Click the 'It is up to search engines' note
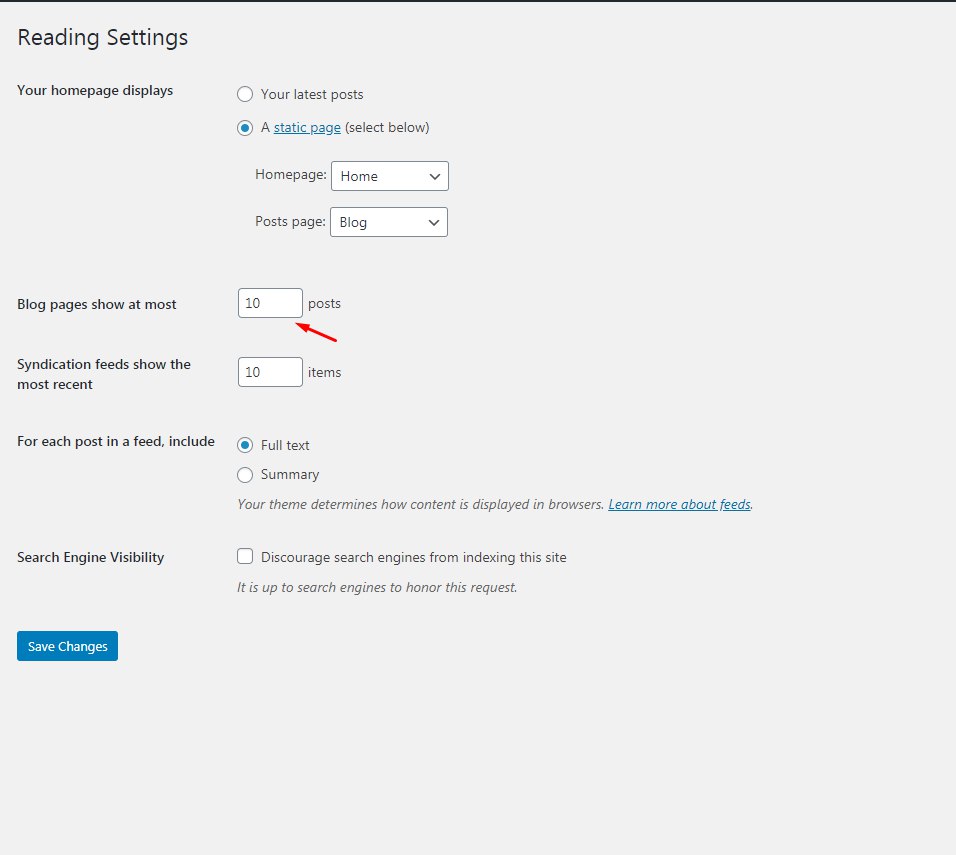Screen dimensions: 956x855 (x=377, y=587)
